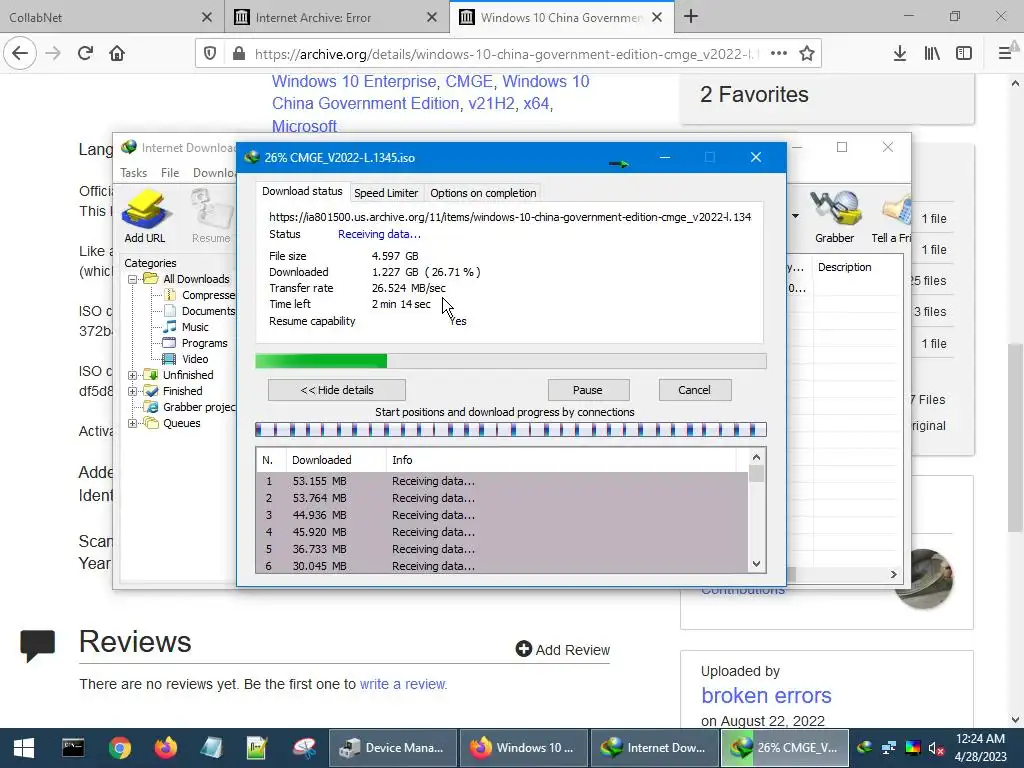Click the connections progress segment bar
This screenshot has width=1024, height=768.
tap(511, 429)
